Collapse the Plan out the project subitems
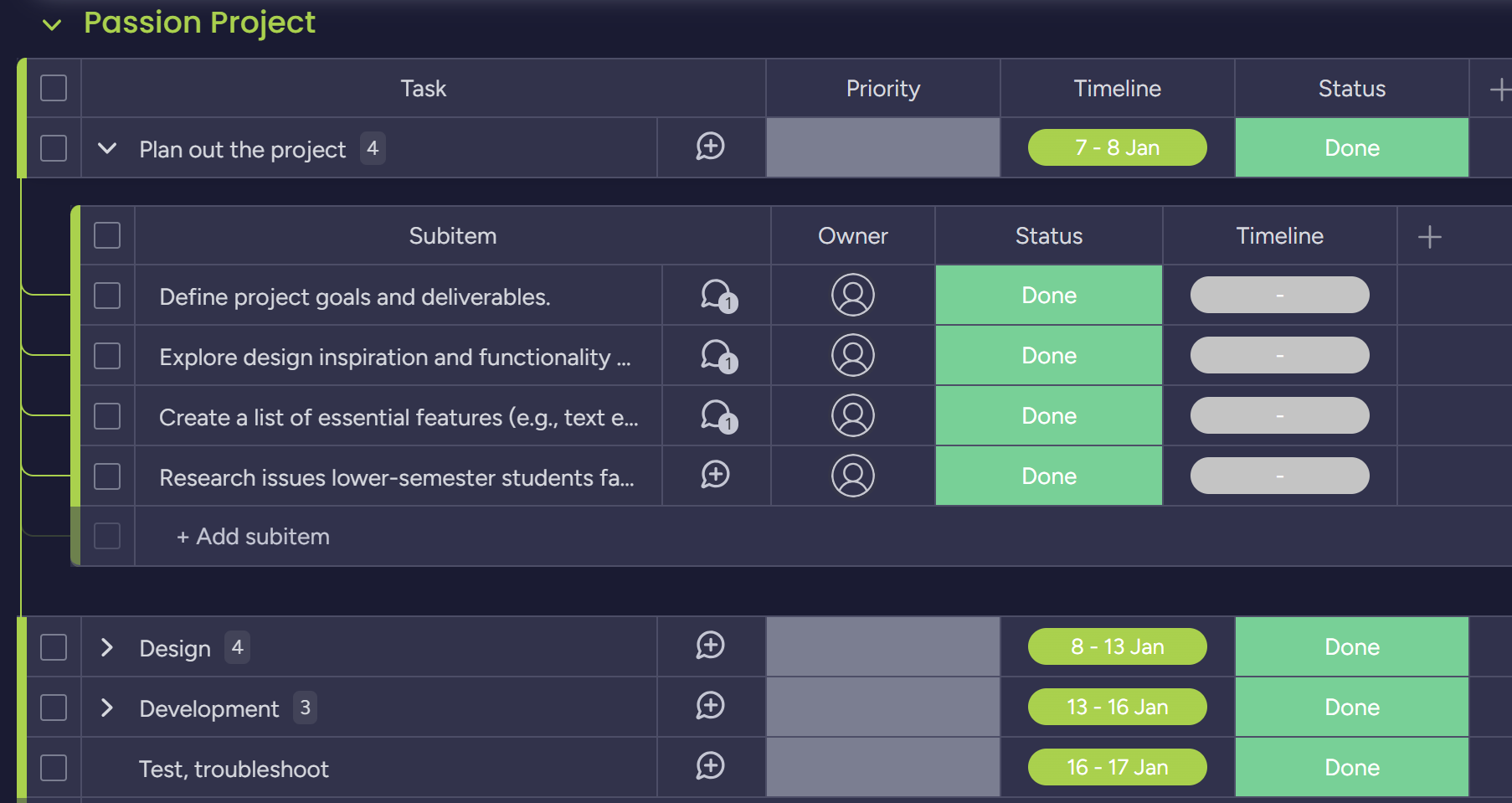This screenshot has width=1512, height=803. point(107,149)
